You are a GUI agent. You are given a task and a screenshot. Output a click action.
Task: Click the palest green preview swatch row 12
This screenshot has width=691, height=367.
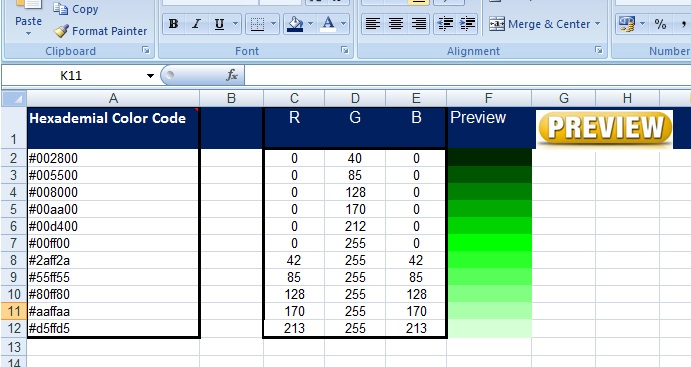click(x=489, y=328)
